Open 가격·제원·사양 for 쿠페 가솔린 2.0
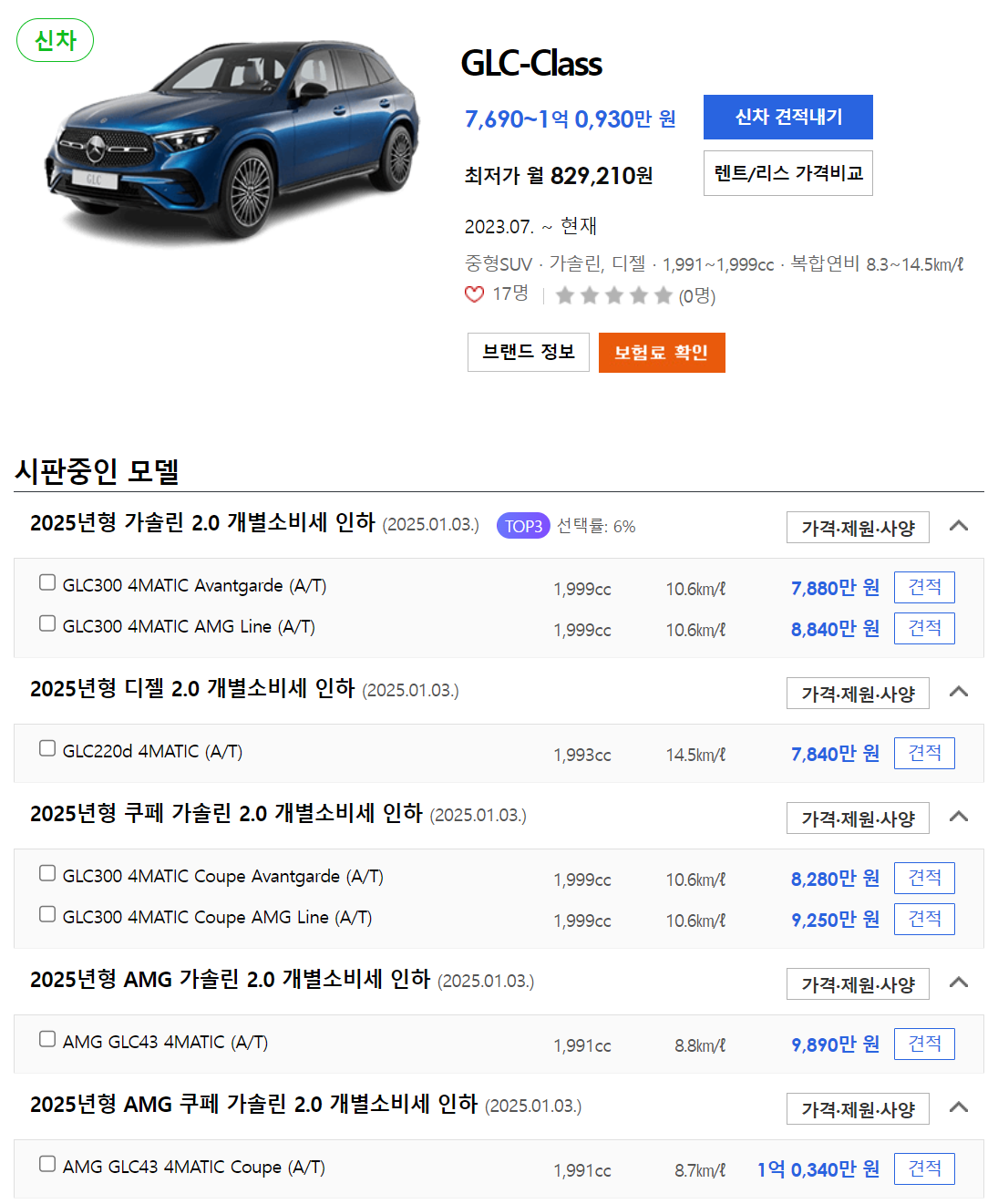Viewport: 998px width, 1204px height. 858,818
